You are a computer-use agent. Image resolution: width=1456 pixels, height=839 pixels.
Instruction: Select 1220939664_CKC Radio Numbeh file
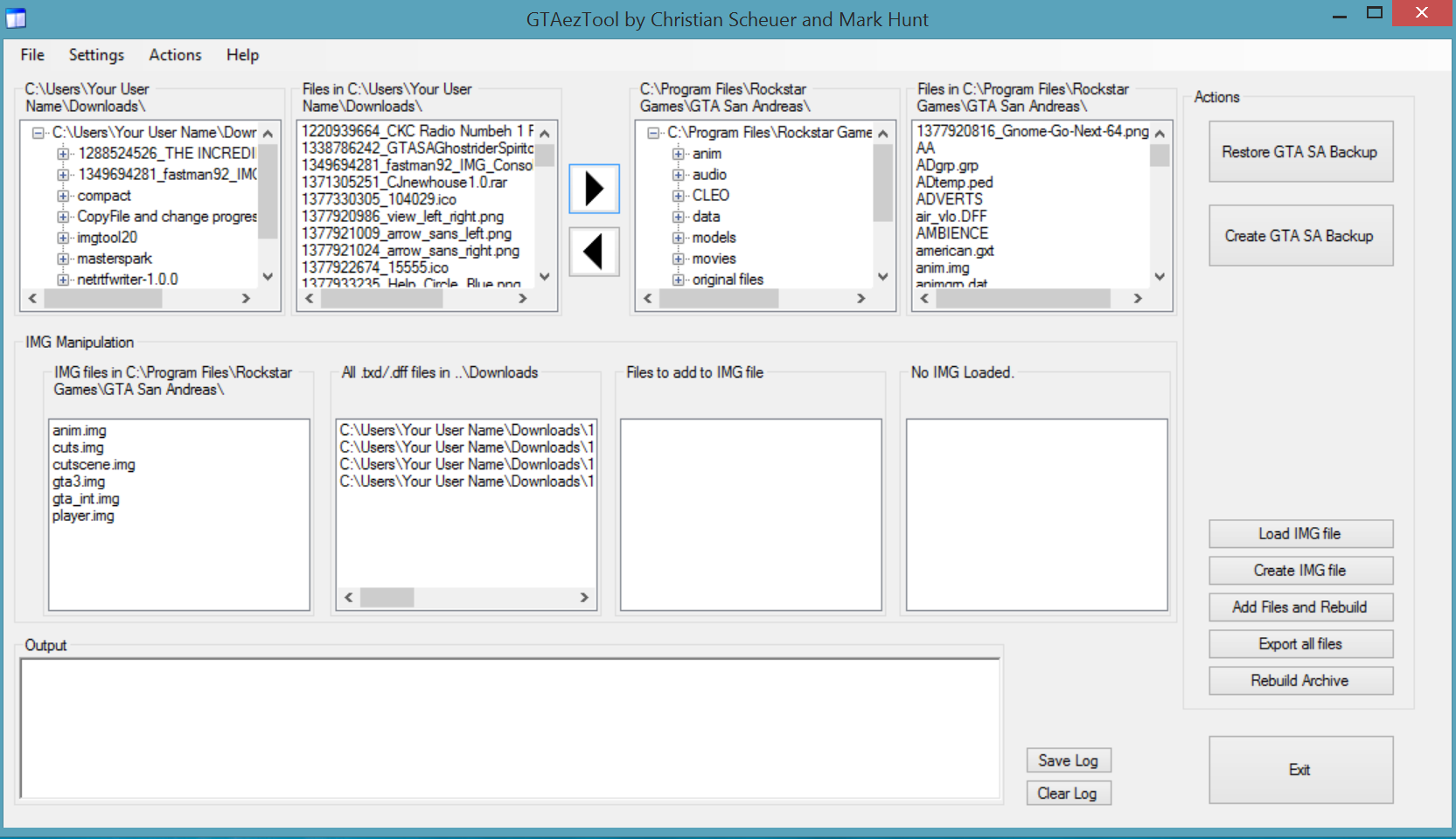coord(417,131)
